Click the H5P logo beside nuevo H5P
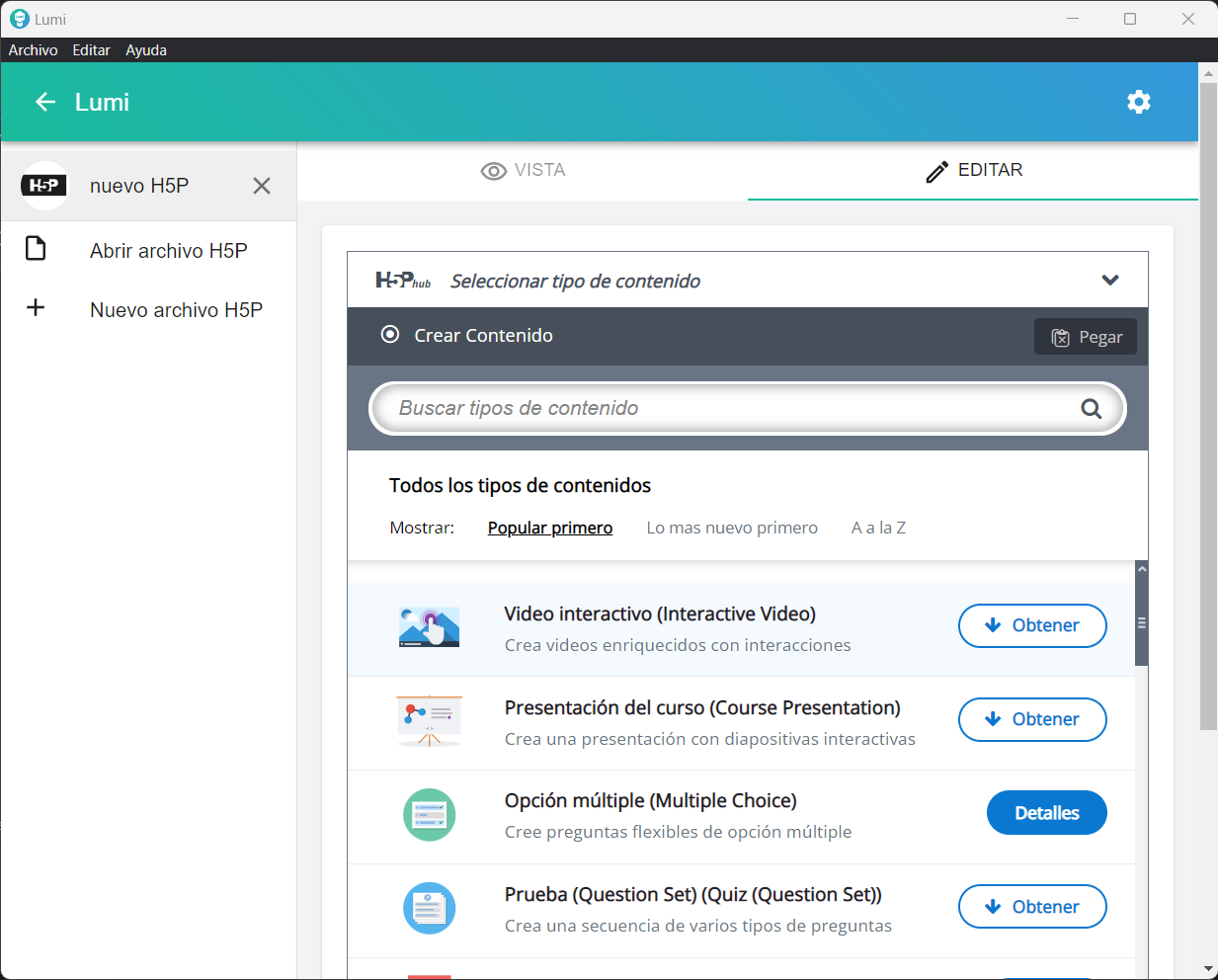 [x=44, y=186]
